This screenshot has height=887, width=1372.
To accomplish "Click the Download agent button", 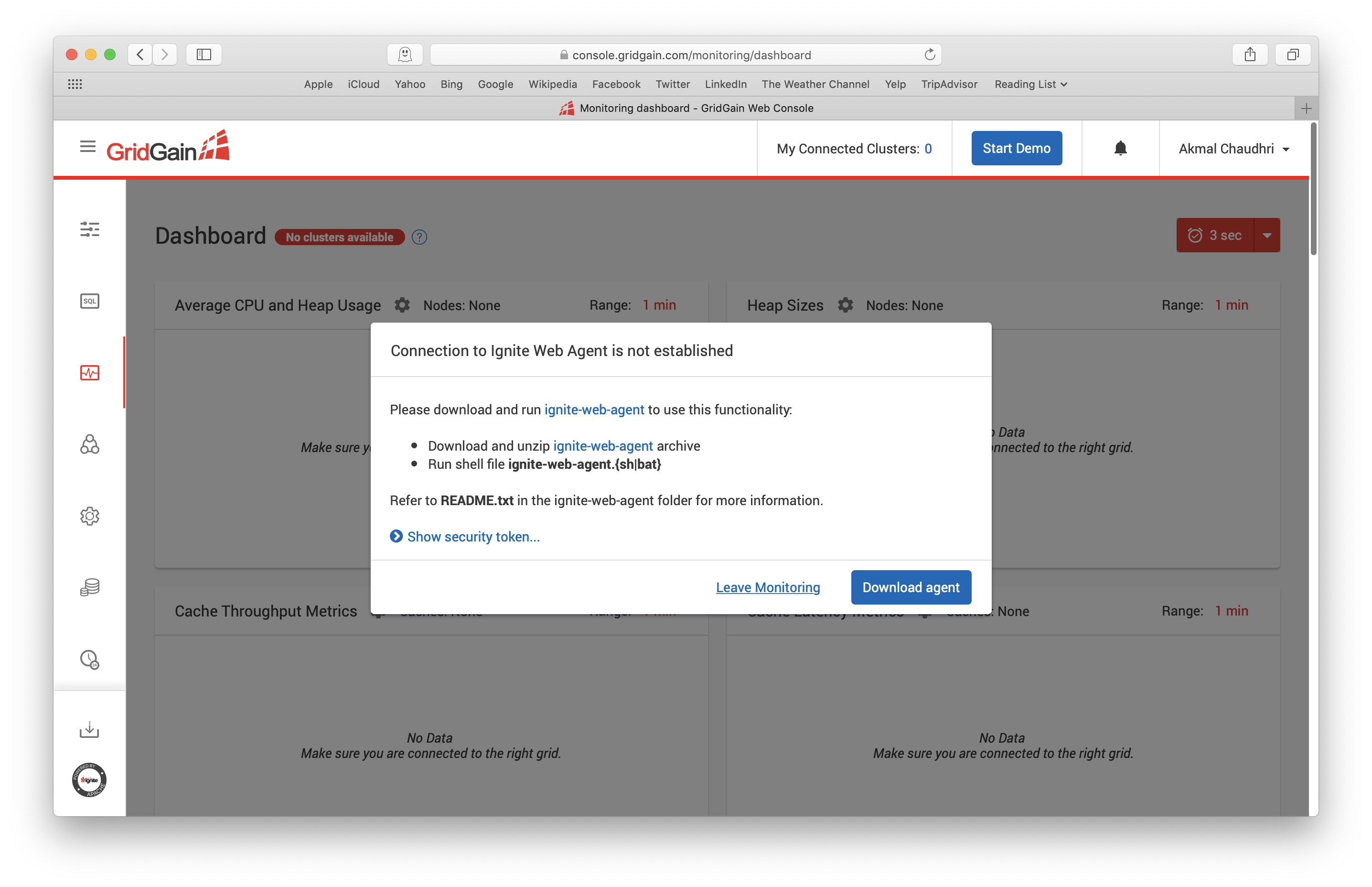I will (x=910, y=587).
